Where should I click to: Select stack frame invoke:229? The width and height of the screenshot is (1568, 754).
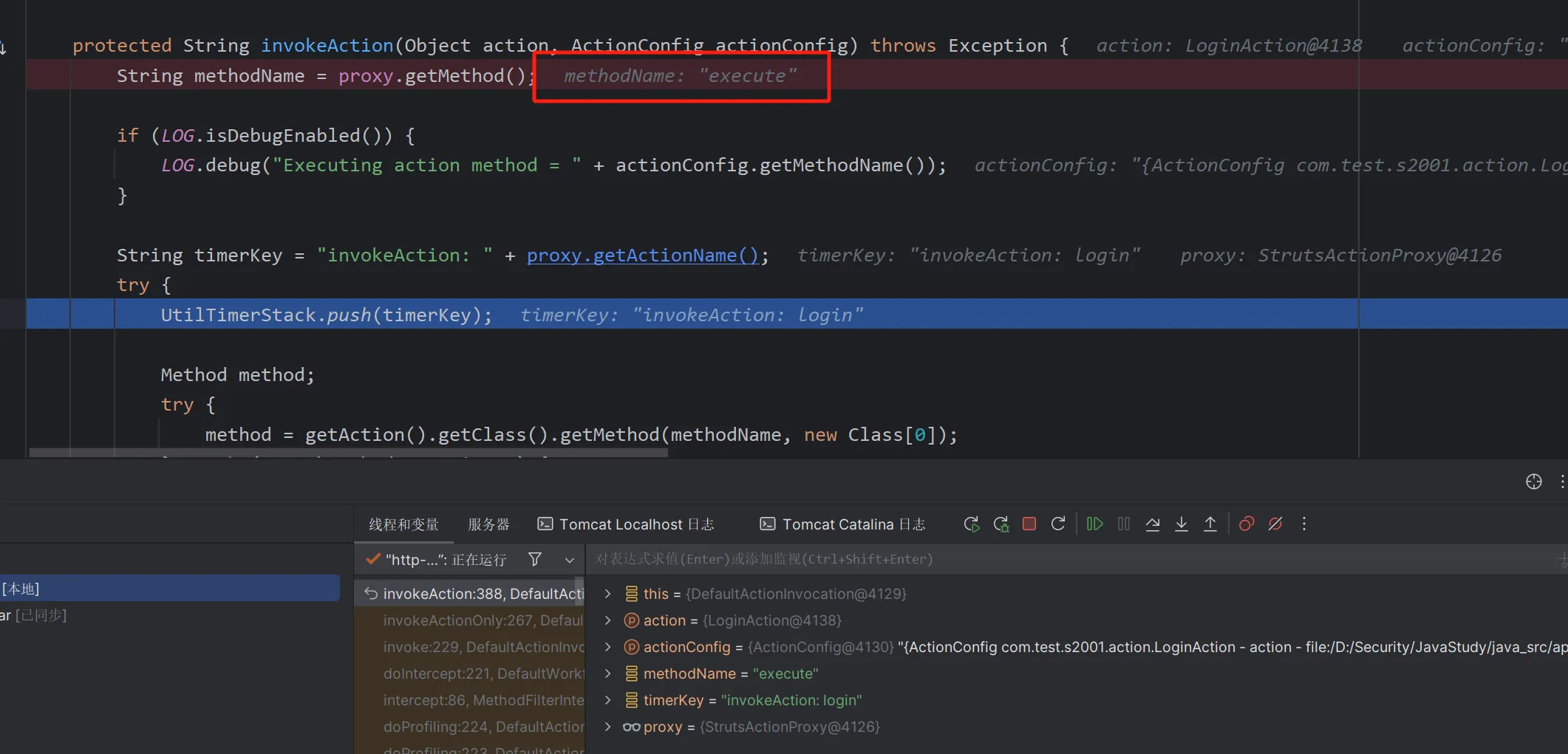pyautogui.click(x=471, y=647)
